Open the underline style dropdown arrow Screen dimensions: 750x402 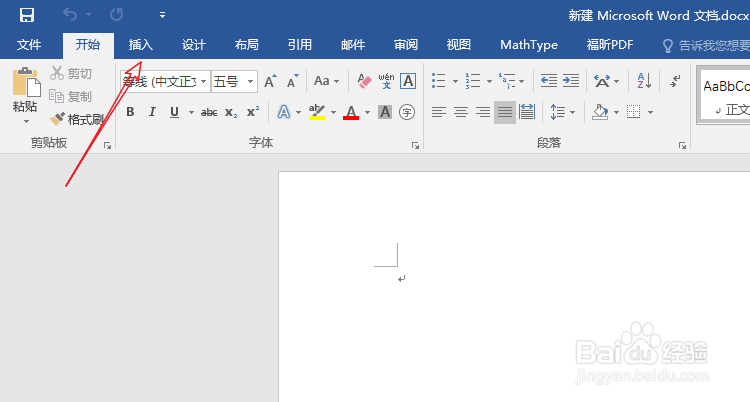191,112
